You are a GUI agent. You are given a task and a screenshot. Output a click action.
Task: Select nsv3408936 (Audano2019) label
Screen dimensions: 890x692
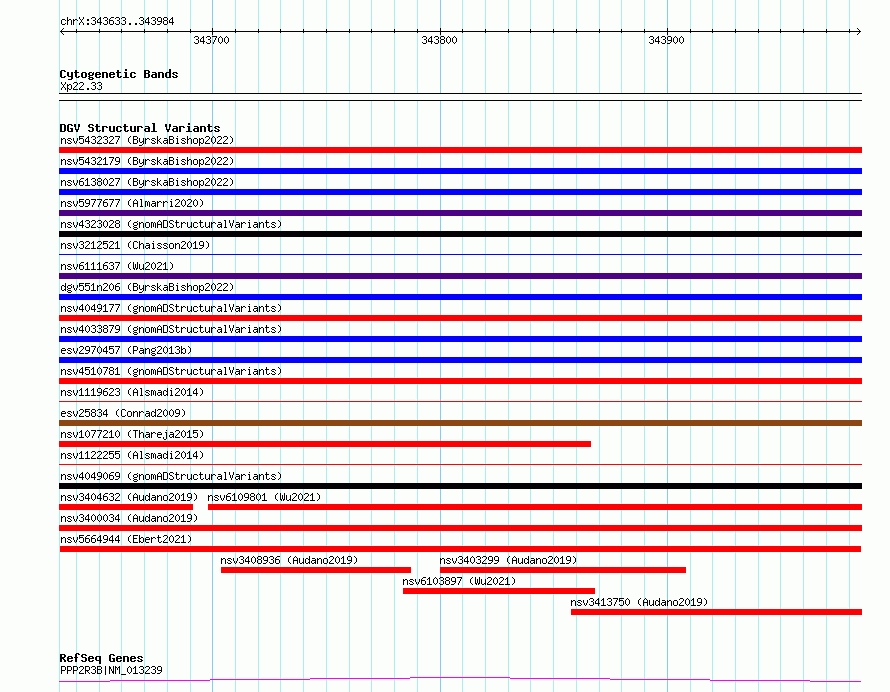coord(289,560)
